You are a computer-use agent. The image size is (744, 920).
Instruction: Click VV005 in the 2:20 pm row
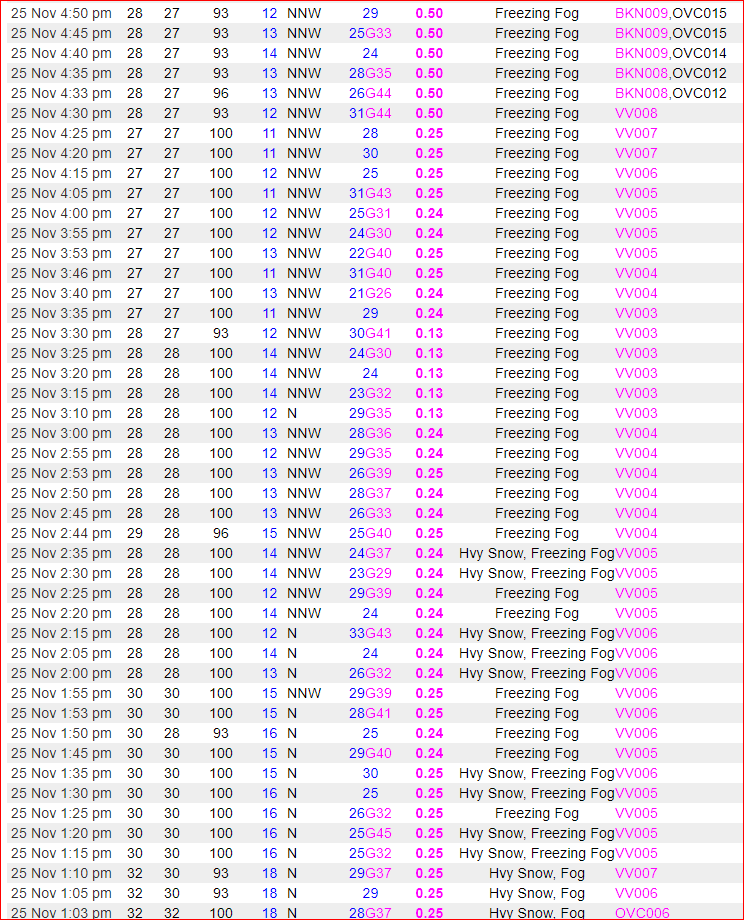point(636,613)
